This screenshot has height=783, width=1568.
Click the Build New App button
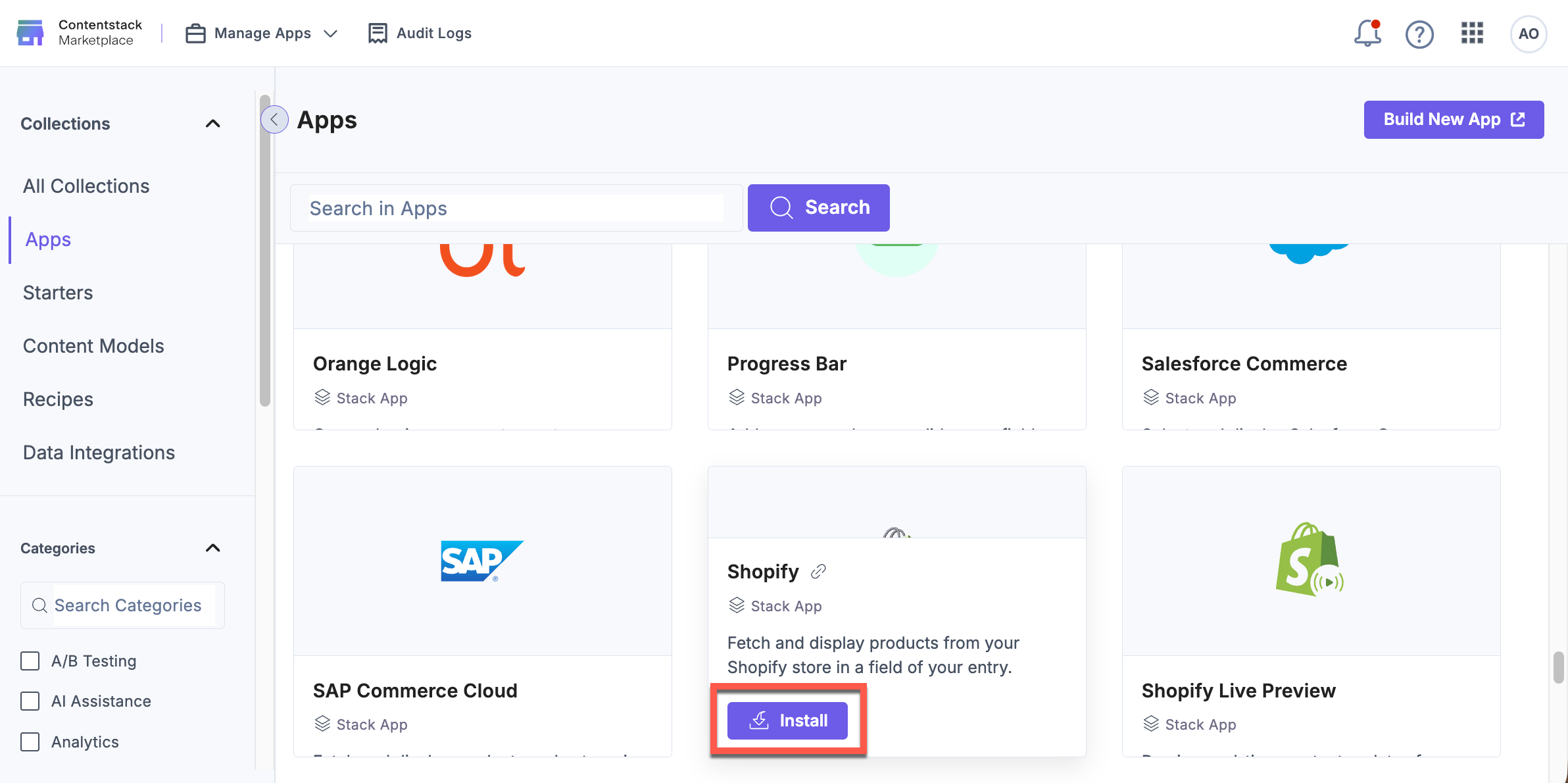coord(1454,120)
